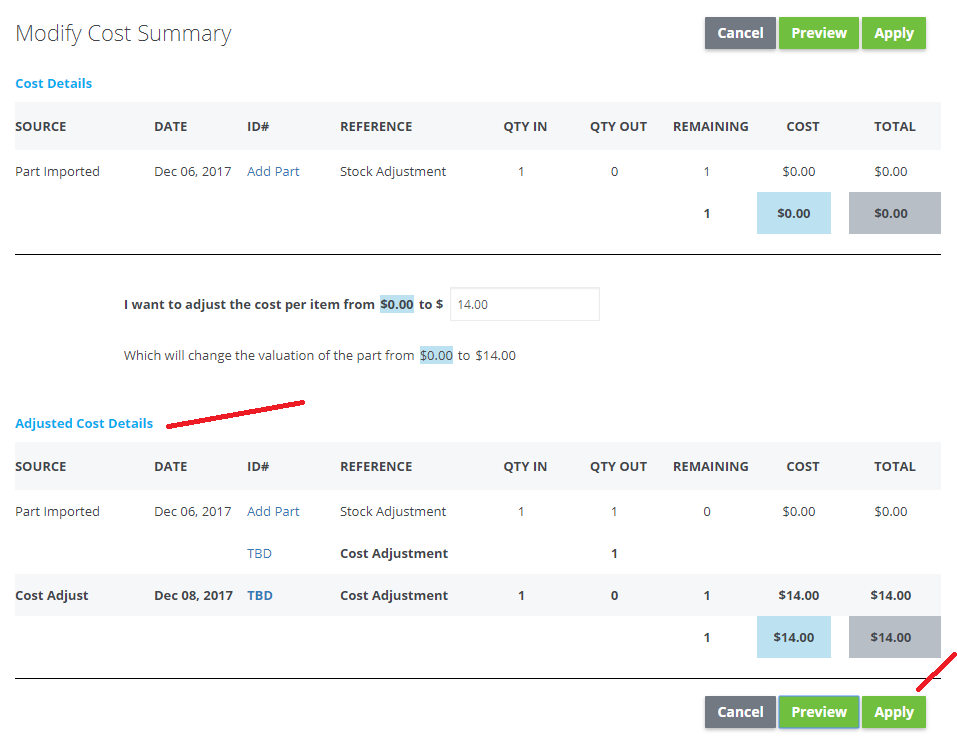Click $14.00 valuation text in sentence
This screenshot has width=957, height=737.
coord(496,355)
